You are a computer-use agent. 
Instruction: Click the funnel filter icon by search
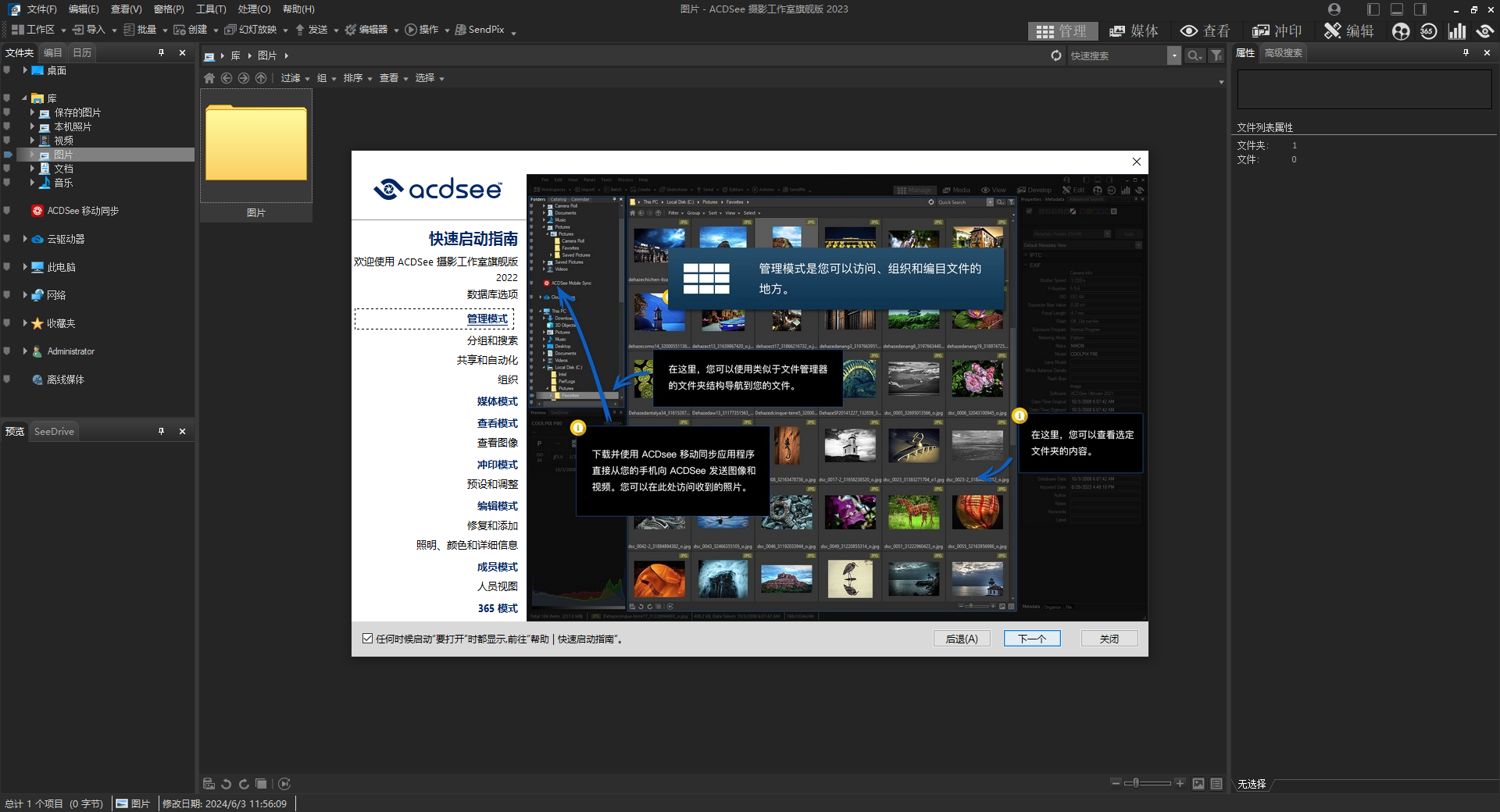coord(1216,55)
